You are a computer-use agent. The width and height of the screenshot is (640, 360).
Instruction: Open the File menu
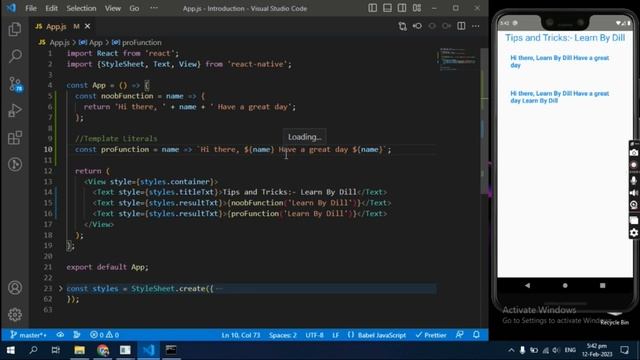[31, 8]
